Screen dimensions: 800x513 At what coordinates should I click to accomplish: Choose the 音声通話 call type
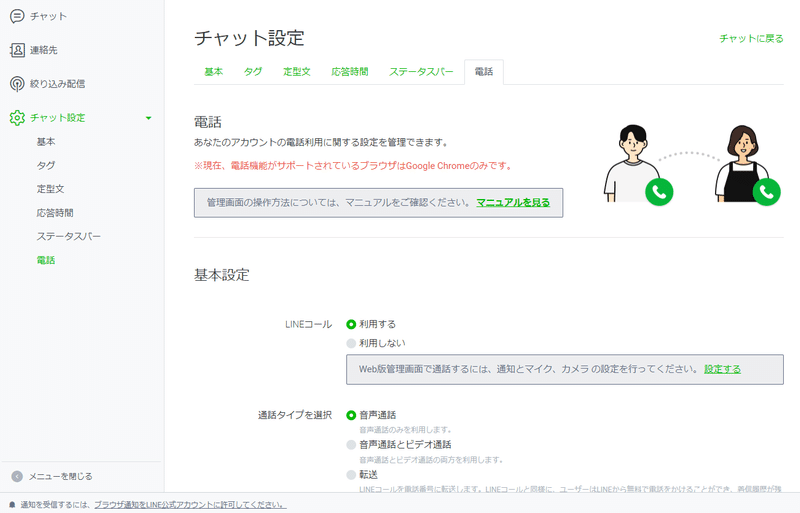point(351,415)
